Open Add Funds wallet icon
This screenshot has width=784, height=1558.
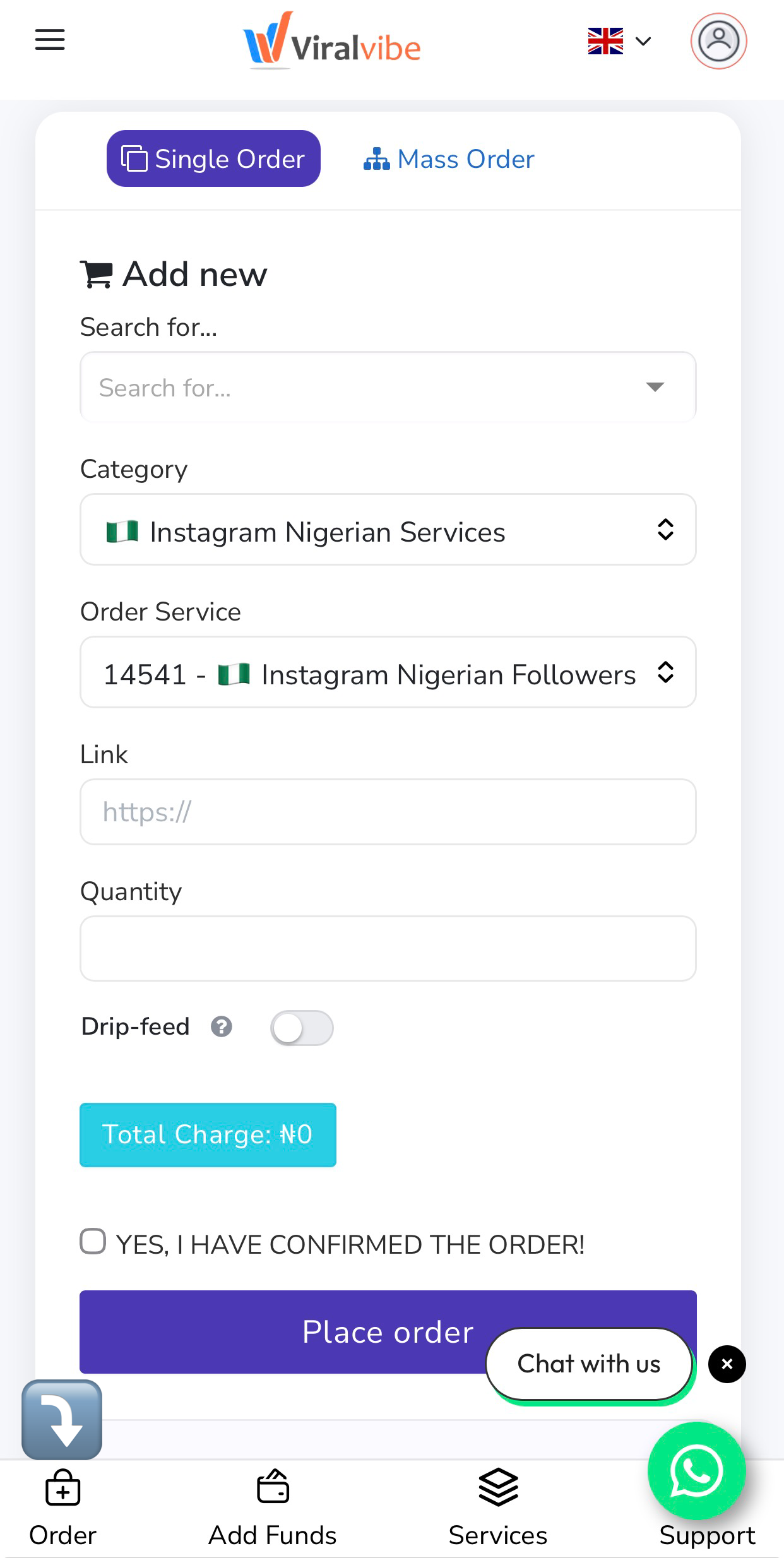click(x=273, y=1487)
